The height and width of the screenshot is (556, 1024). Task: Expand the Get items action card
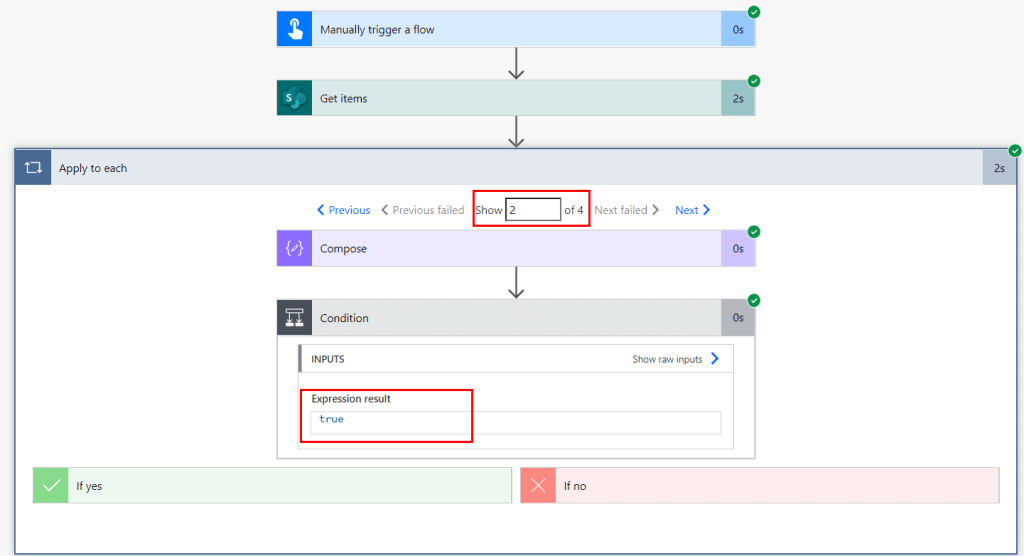516,99
